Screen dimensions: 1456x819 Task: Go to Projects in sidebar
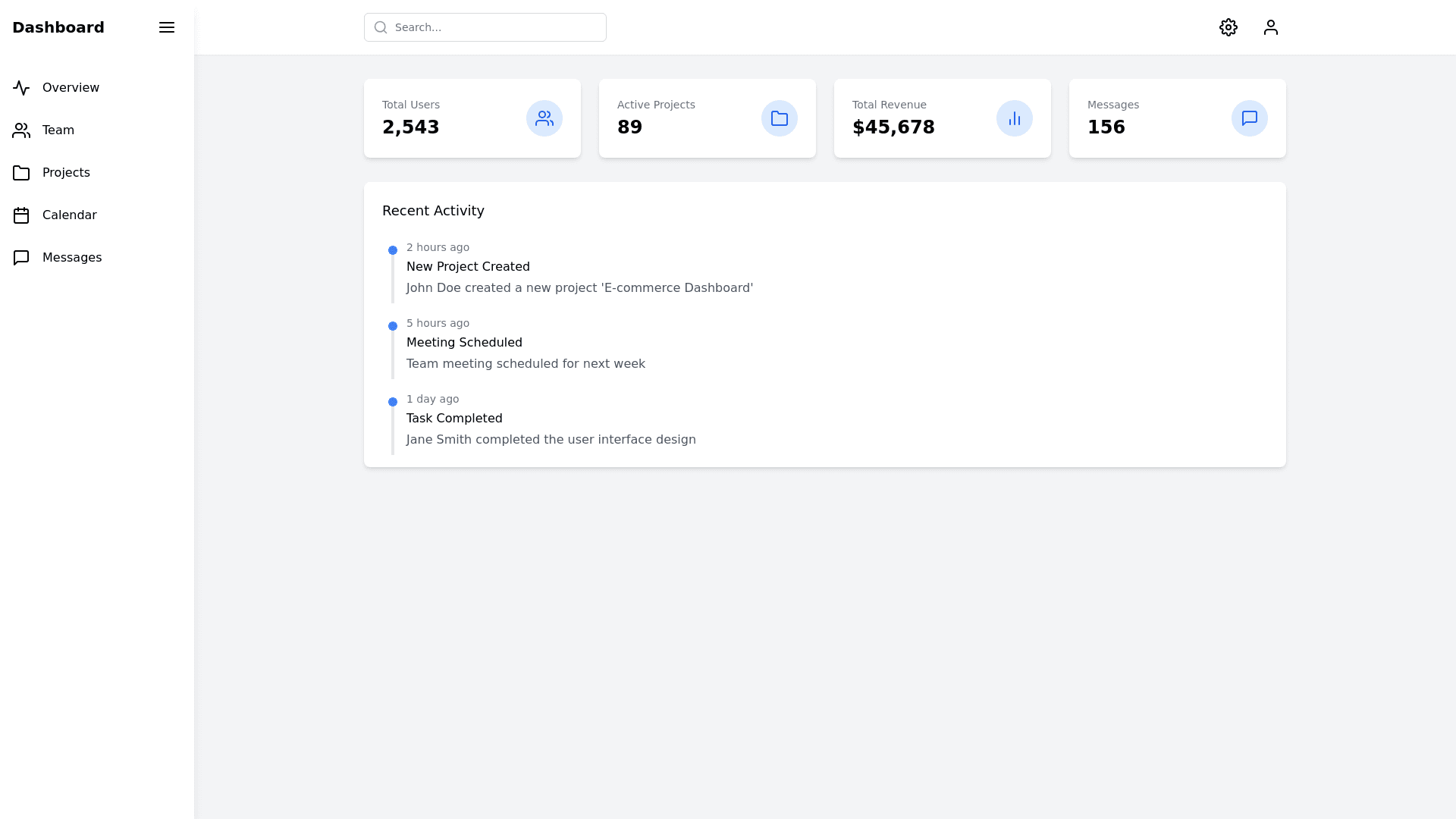(66, 173)
